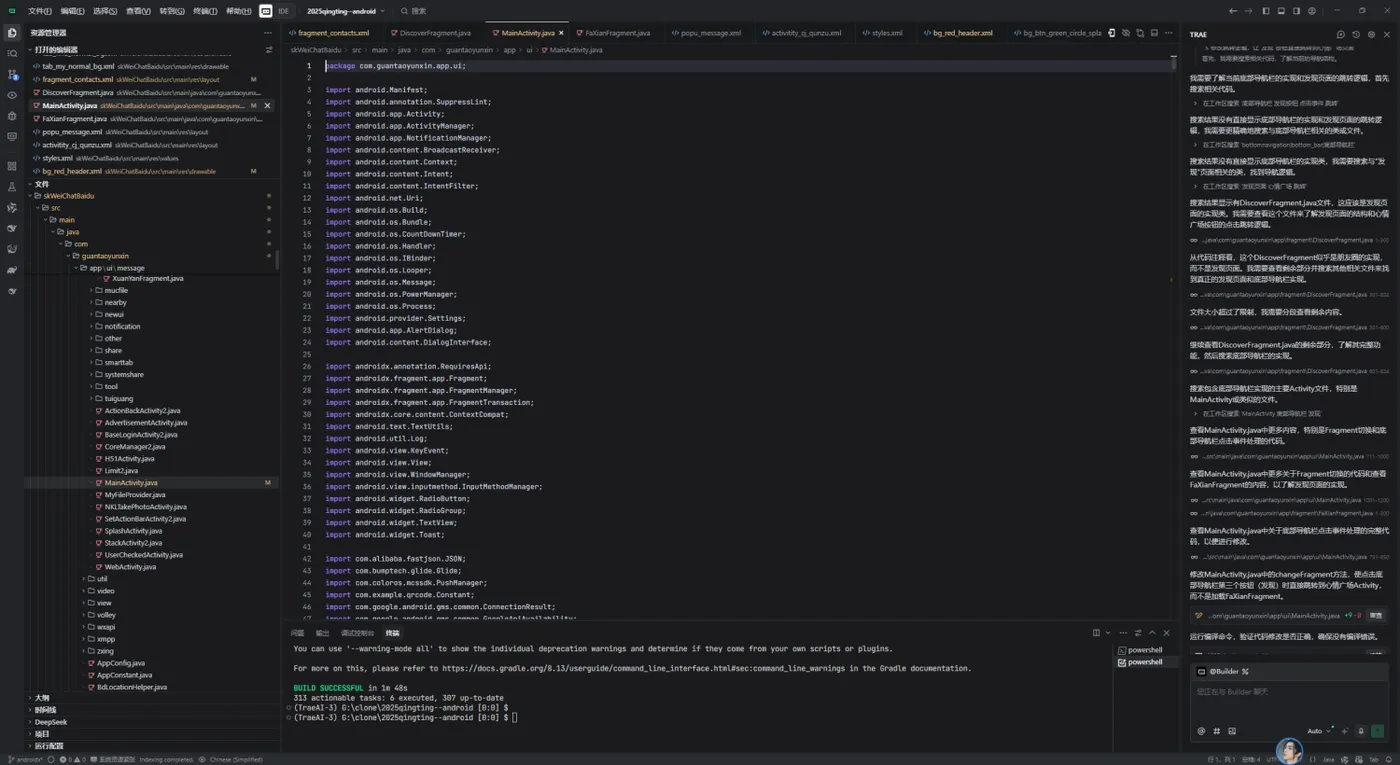Toggle primary sidebar layout icon in title bar
The width and height of the screenshot is (1400, 765).
pos(1266,11)
